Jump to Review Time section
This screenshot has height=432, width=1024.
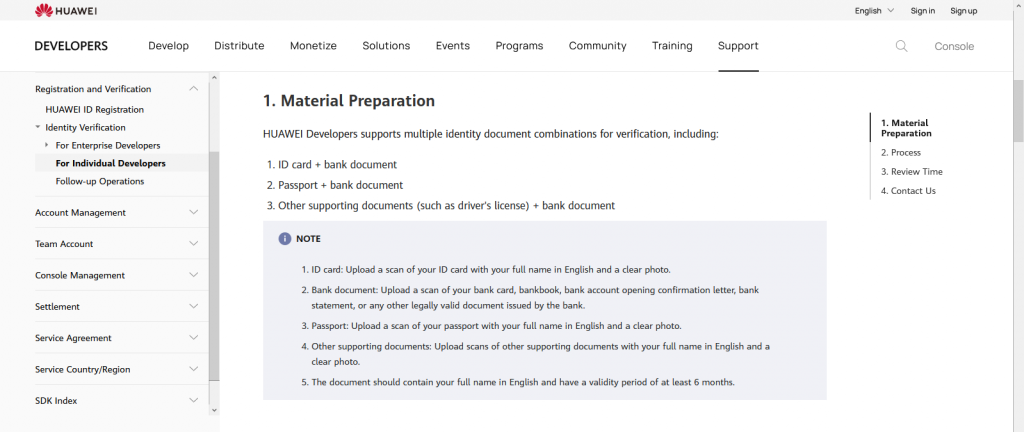tap(912, 172)
